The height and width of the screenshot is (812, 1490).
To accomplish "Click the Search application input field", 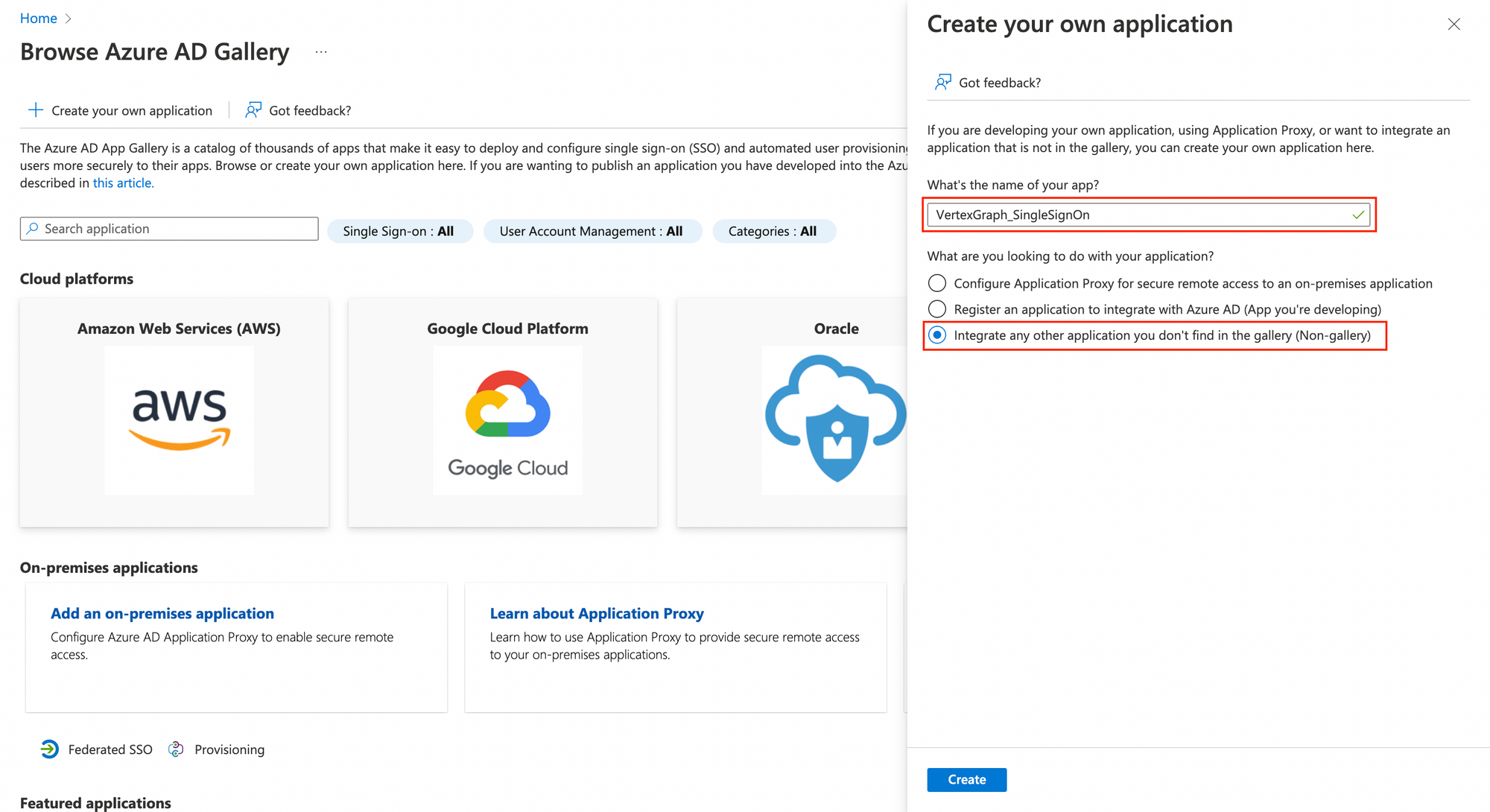I will (x=169, y=229).
